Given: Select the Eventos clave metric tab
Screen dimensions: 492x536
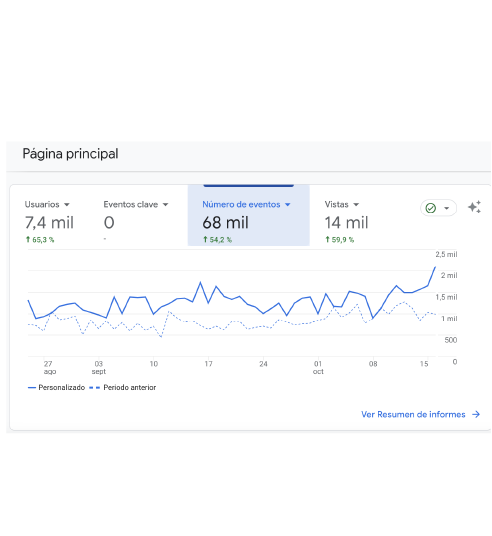Looking at the screenshot, I should pos(136,221).
